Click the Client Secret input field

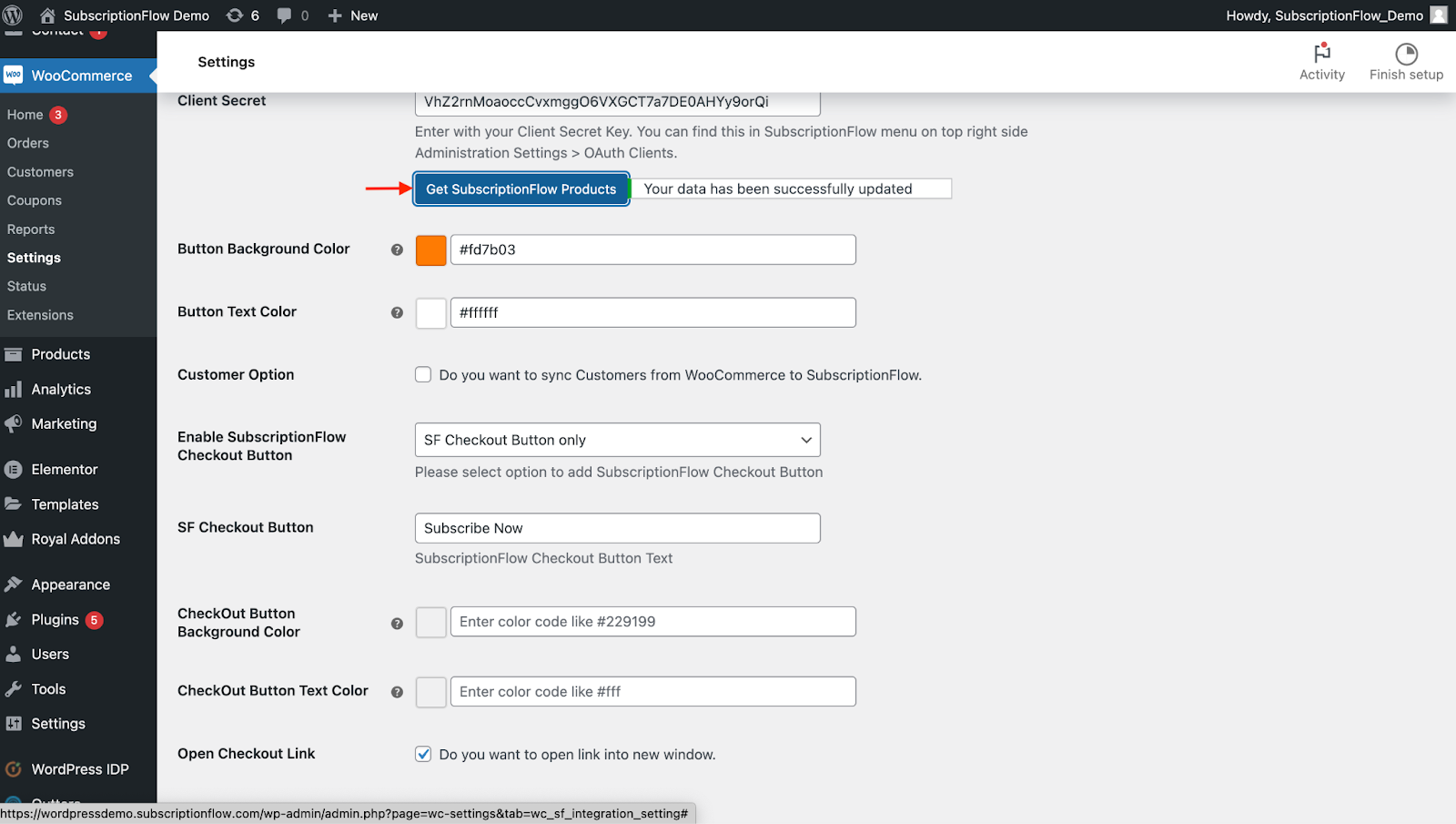[x=617, y=102]
